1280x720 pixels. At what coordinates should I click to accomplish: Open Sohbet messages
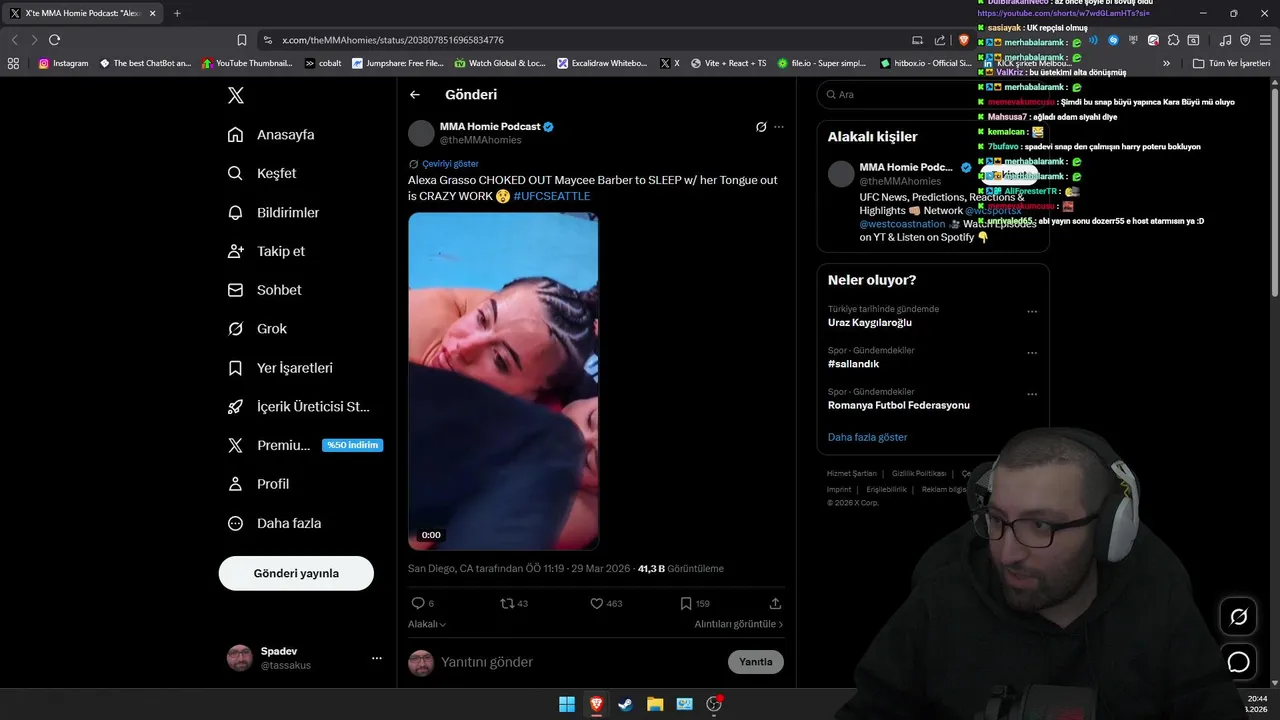264,290
